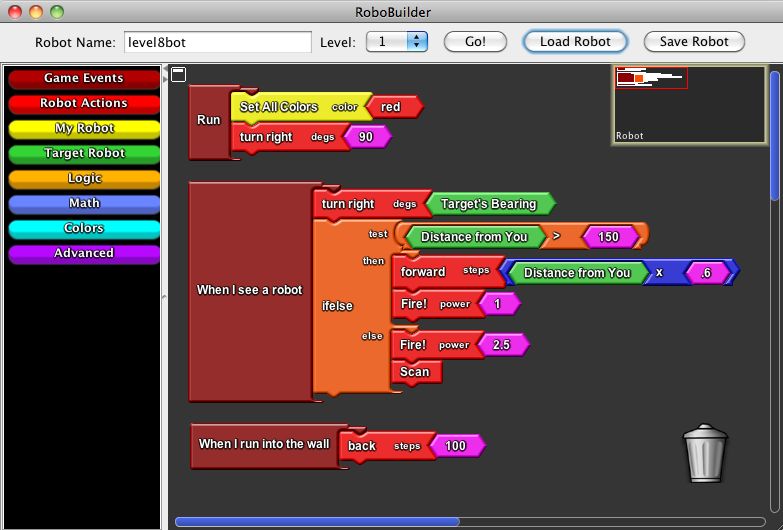The width and height of the screenshot is (783, 530).
Task: Click the turn right Target's Bearing command block
Action: tap(370, 204)
